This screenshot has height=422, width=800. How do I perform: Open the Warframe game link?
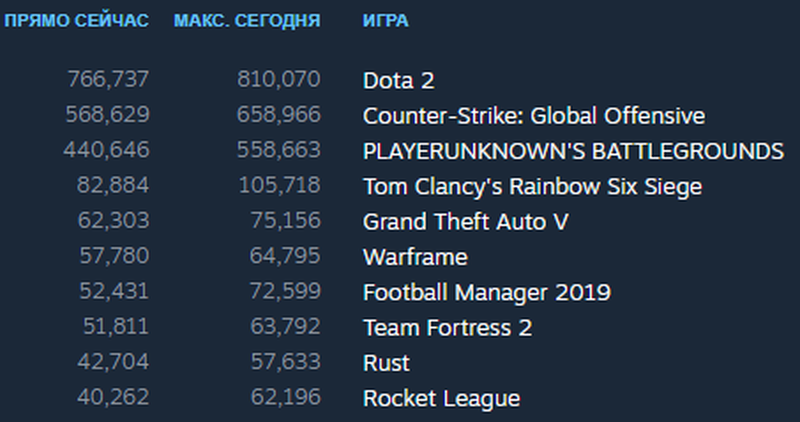[415, 257]
